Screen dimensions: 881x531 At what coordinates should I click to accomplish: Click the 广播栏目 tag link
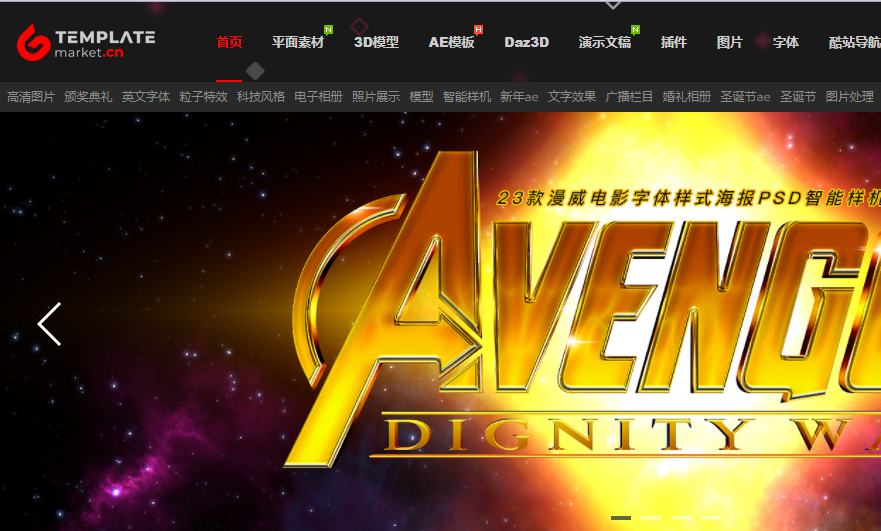click(x=629, y=97)
